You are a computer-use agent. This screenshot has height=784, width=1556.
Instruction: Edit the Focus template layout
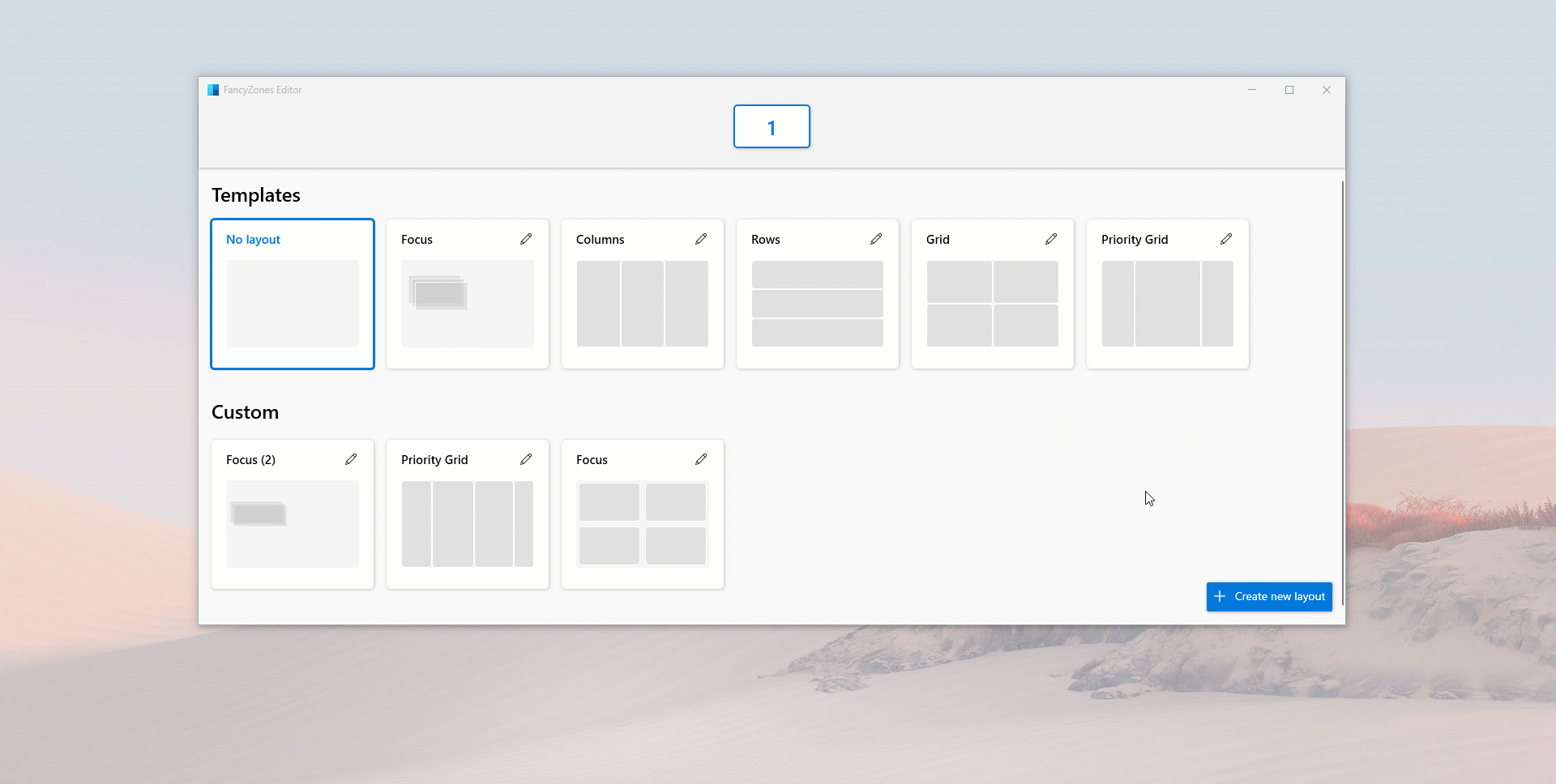526,239
